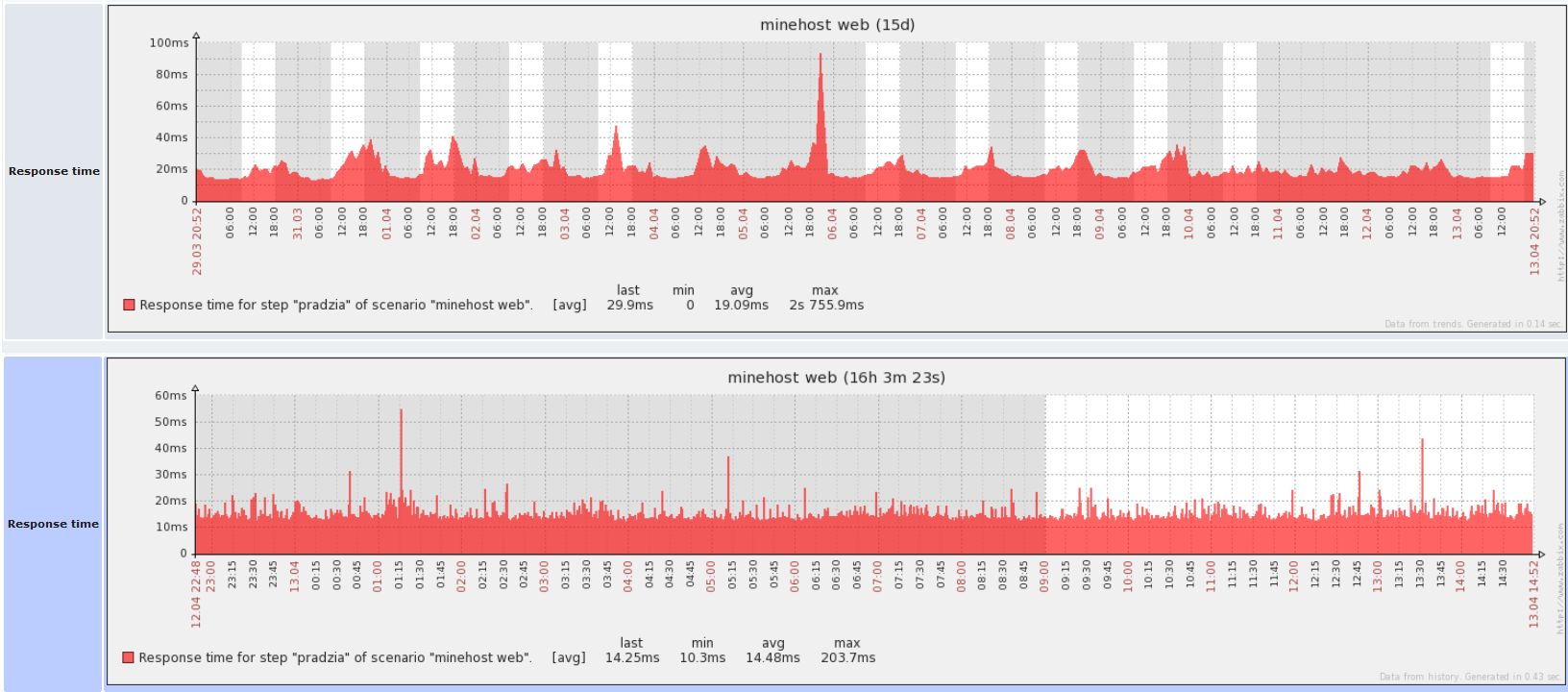1568x692 pixels.
Task: Click the 100ms label on top y-axis
Action: [x=169, y=42]
